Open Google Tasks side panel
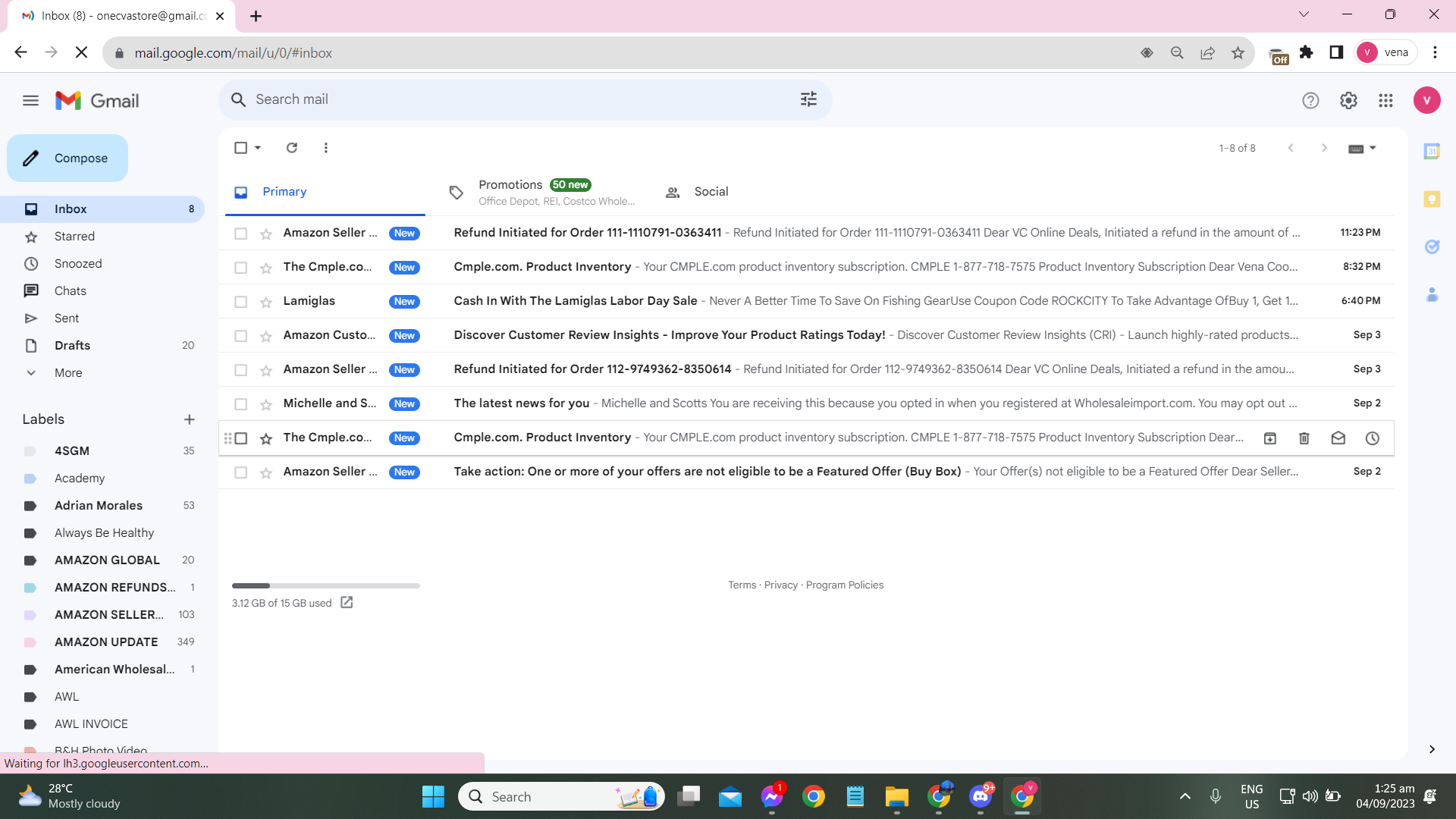The image size is (1456, 819). pos(1432,246)
